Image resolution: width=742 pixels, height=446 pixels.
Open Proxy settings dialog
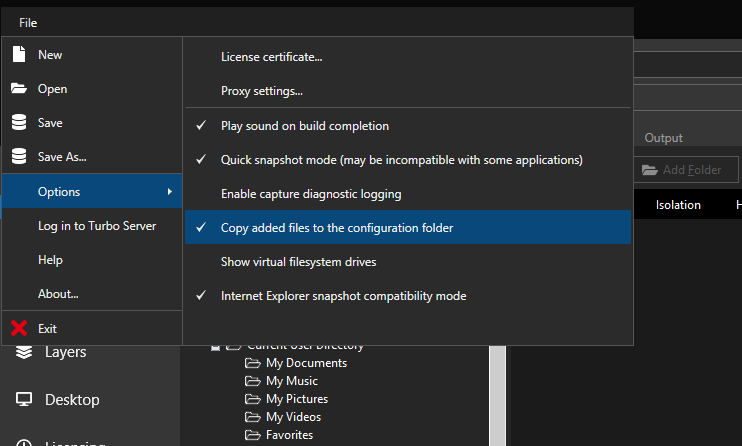[x=261, y=91]
